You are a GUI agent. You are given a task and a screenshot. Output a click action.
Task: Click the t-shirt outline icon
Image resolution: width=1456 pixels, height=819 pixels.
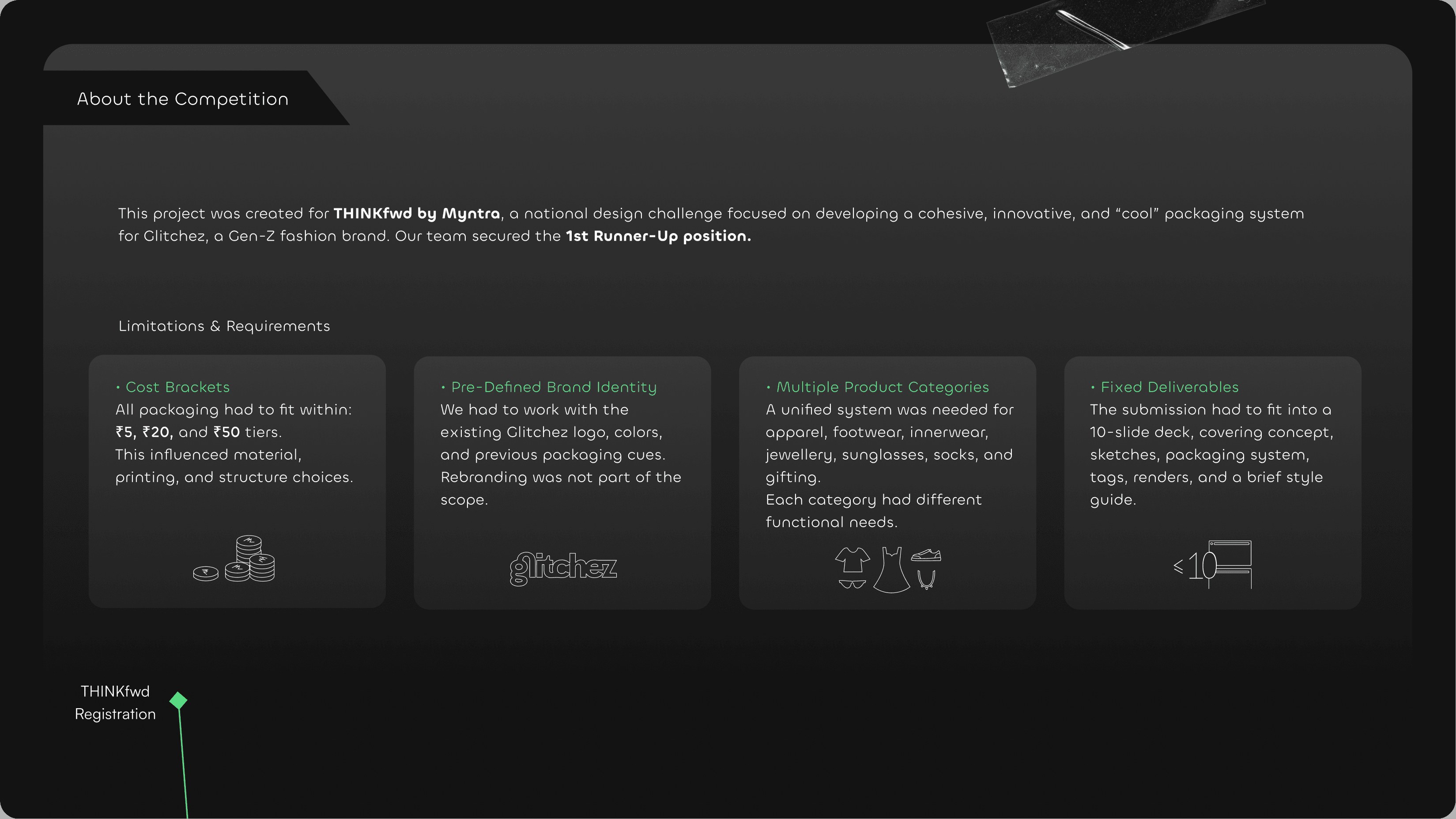coord(852,559)
